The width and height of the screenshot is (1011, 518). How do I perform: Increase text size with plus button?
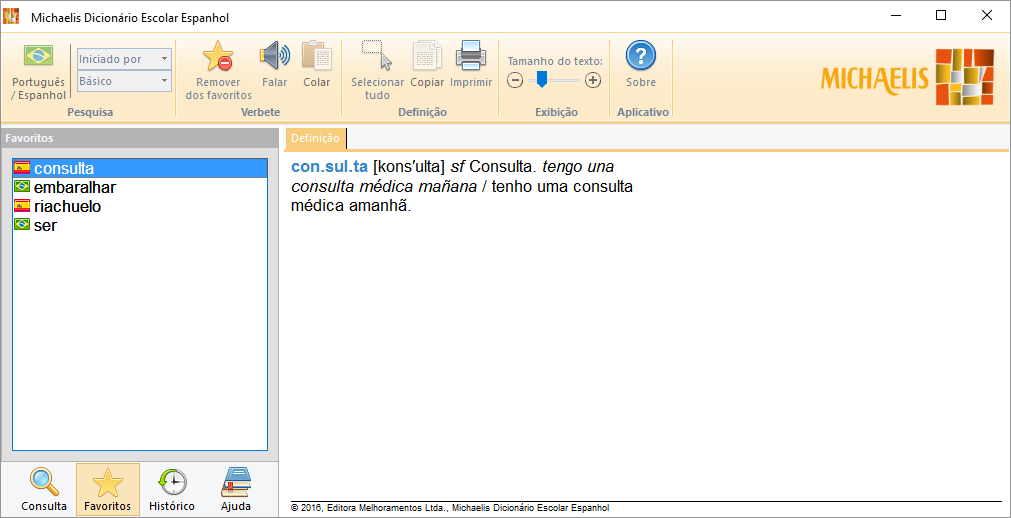(x=593, y=81)
